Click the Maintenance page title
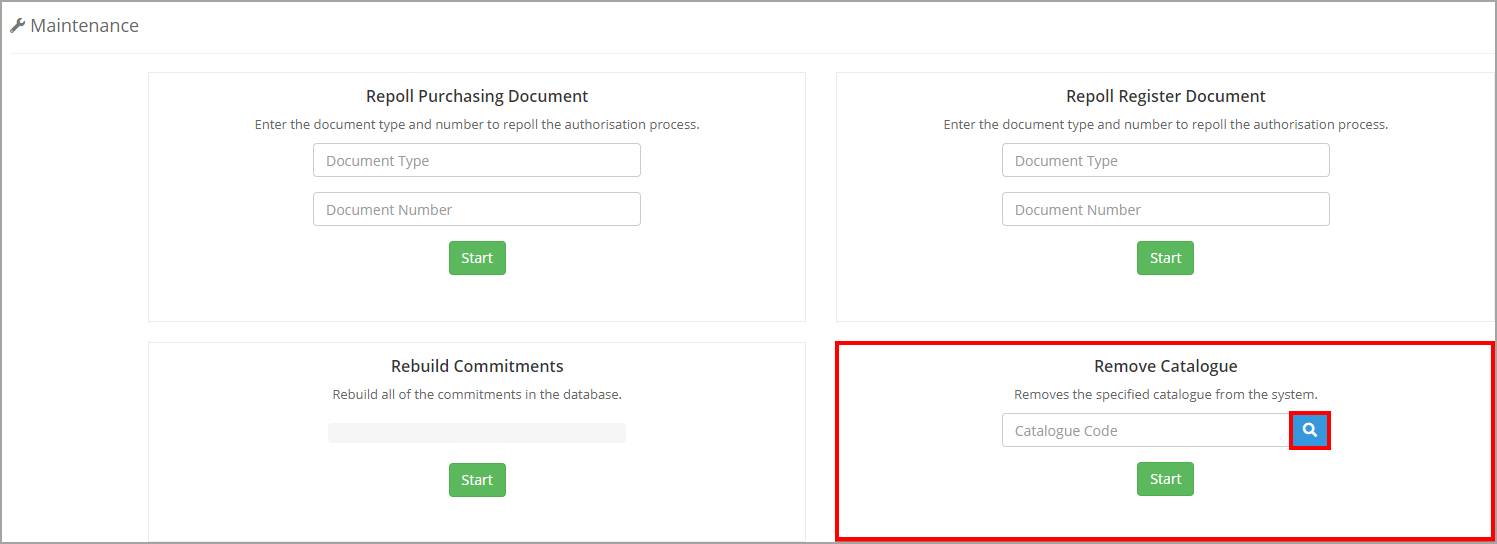Viewport: 1497px width, 544px height. coord(84,26)
